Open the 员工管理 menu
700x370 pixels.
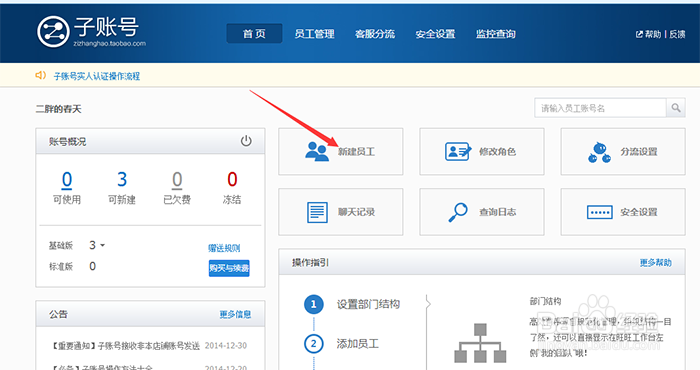[314, 34]
